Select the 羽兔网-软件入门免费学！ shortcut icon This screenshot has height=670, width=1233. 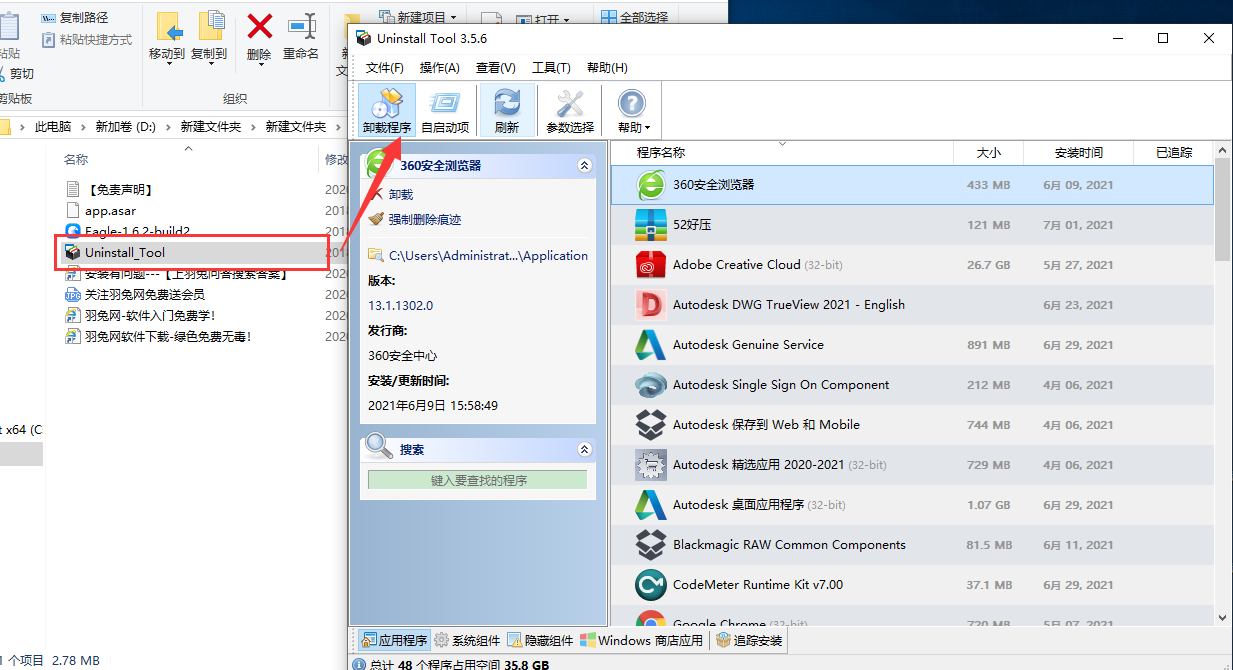[72, 315]
